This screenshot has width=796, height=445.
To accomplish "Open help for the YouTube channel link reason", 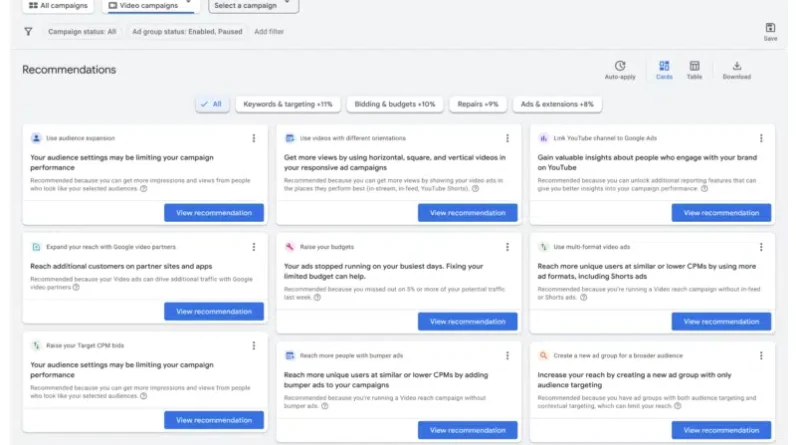I will [x=704, y=189].
